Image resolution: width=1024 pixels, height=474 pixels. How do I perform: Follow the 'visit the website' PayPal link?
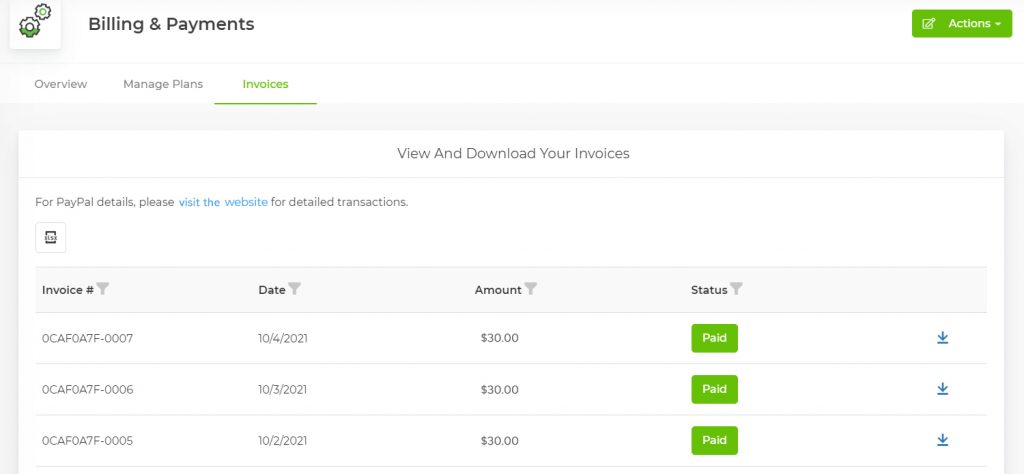(223, 202)
